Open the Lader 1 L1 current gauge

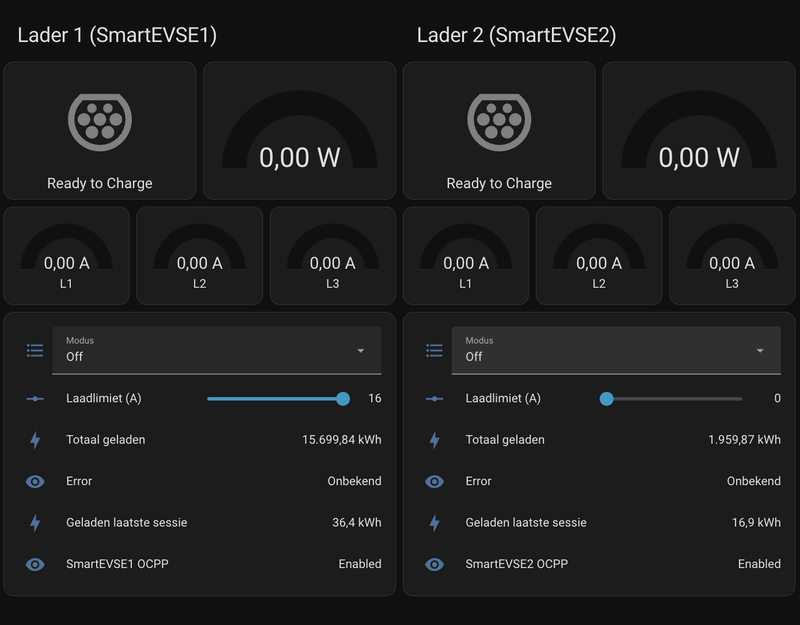pyautogui.click(x=66, y=256)
